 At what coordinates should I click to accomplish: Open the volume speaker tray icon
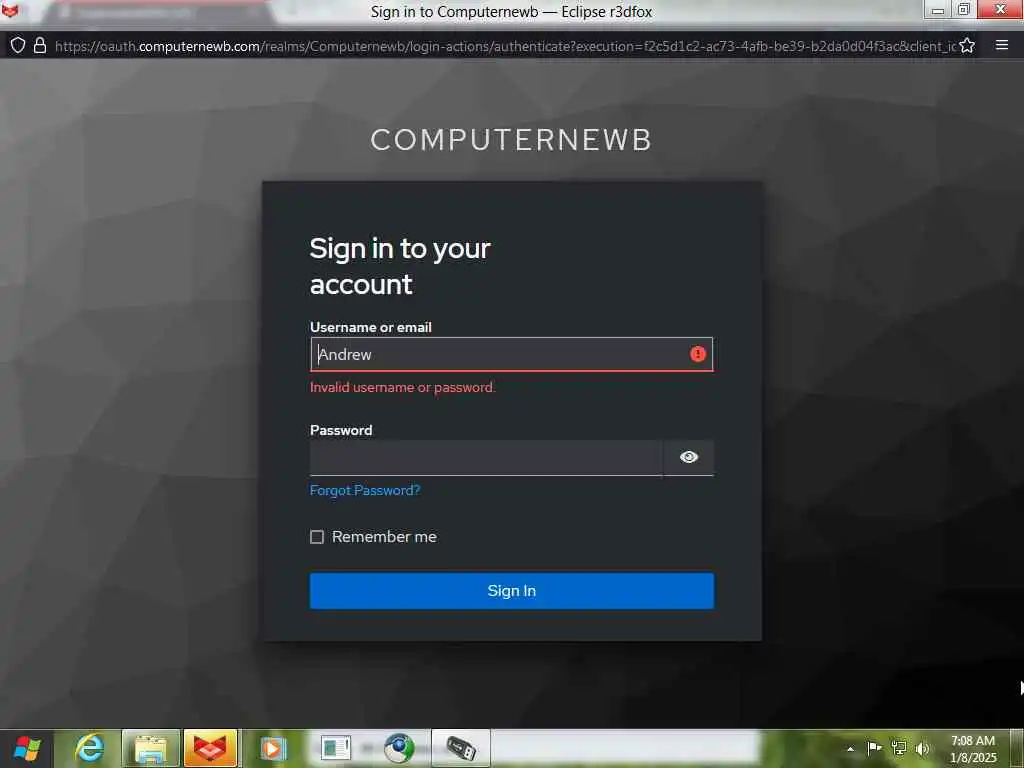(x=922, y=748)
